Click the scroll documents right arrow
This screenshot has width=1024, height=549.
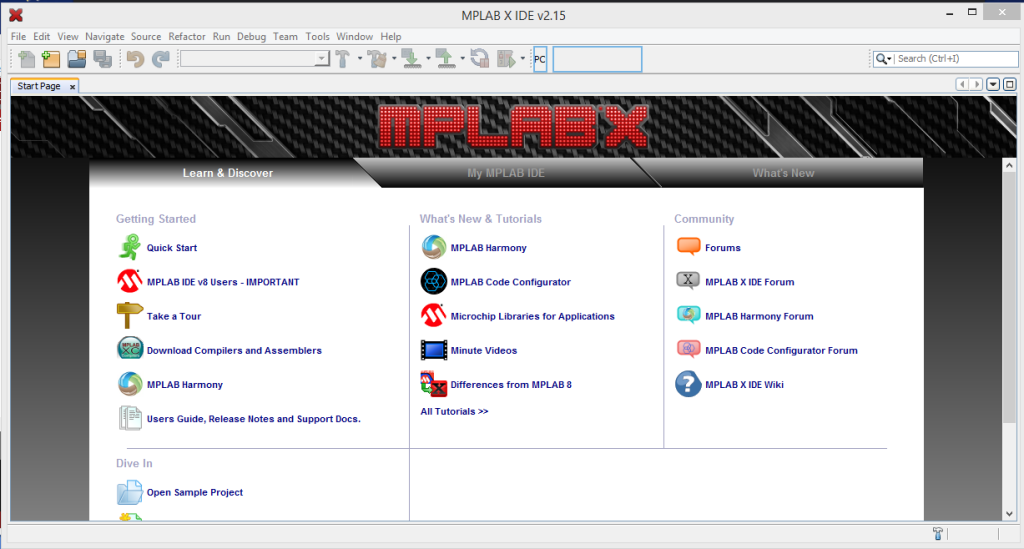tap(976, 84)
